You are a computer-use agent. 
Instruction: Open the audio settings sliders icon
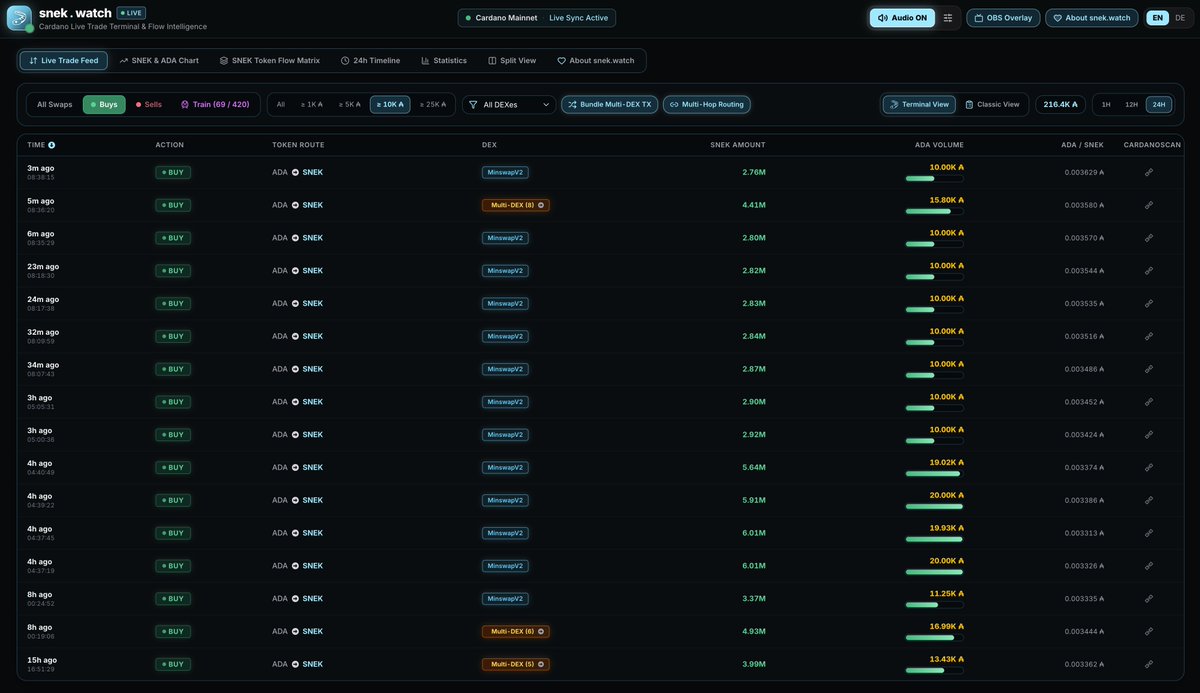948,18
